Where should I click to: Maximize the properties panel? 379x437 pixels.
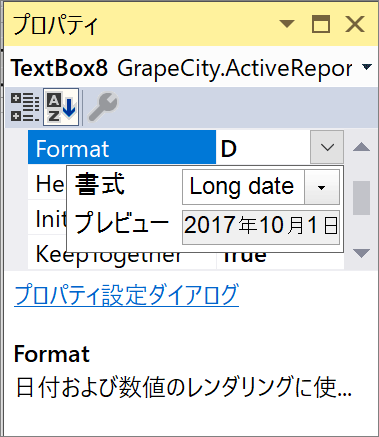click(321, 24)
